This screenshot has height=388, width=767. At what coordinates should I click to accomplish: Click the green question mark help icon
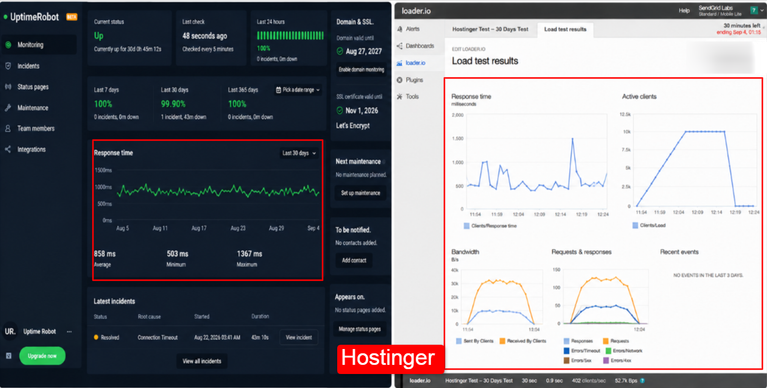(754, 10)
